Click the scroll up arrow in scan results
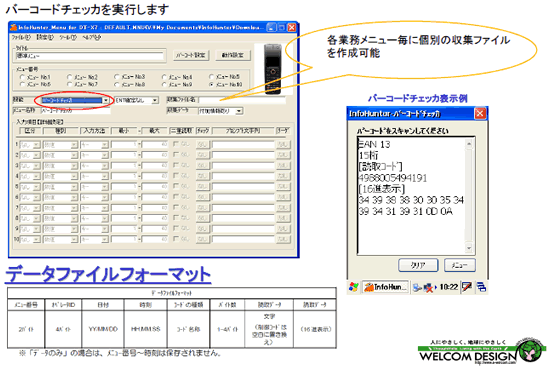Screen dimensions: 550x369 (x=469, y=144)
